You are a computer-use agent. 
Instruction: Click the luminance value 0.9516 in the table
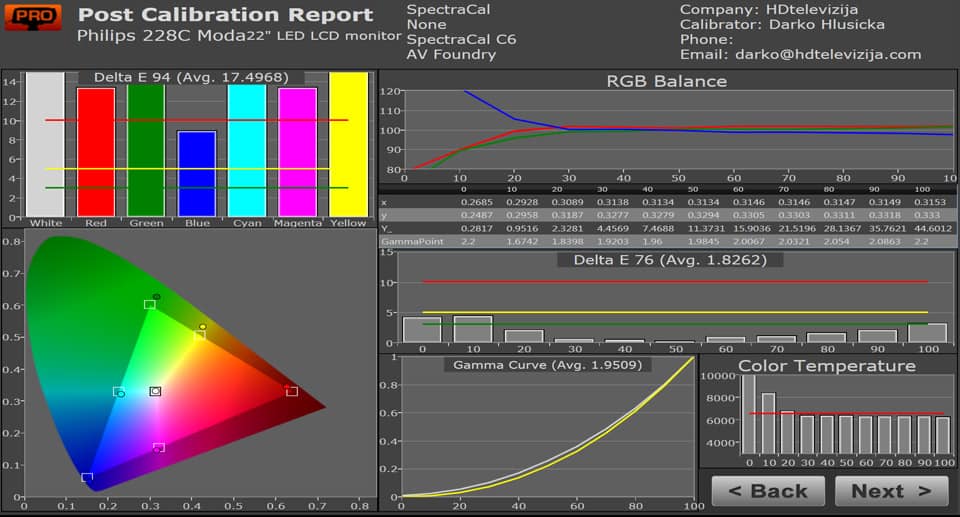(522, 228)
